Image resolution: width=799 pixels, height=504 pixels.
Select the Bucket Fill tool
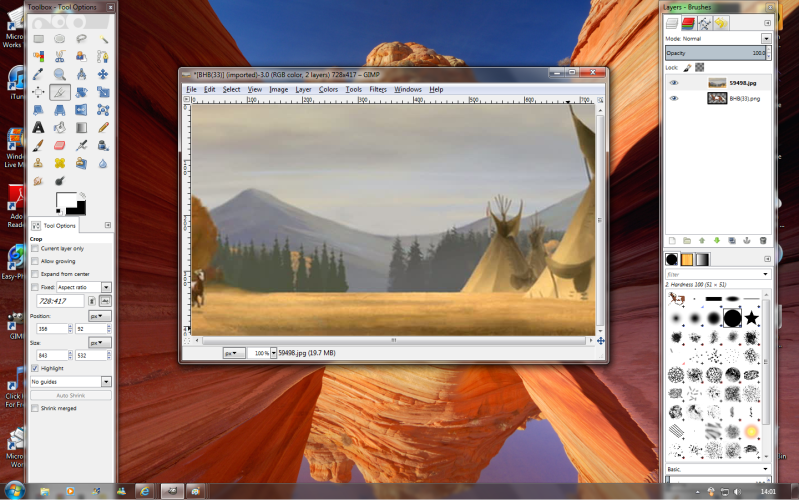pos(60,127)
